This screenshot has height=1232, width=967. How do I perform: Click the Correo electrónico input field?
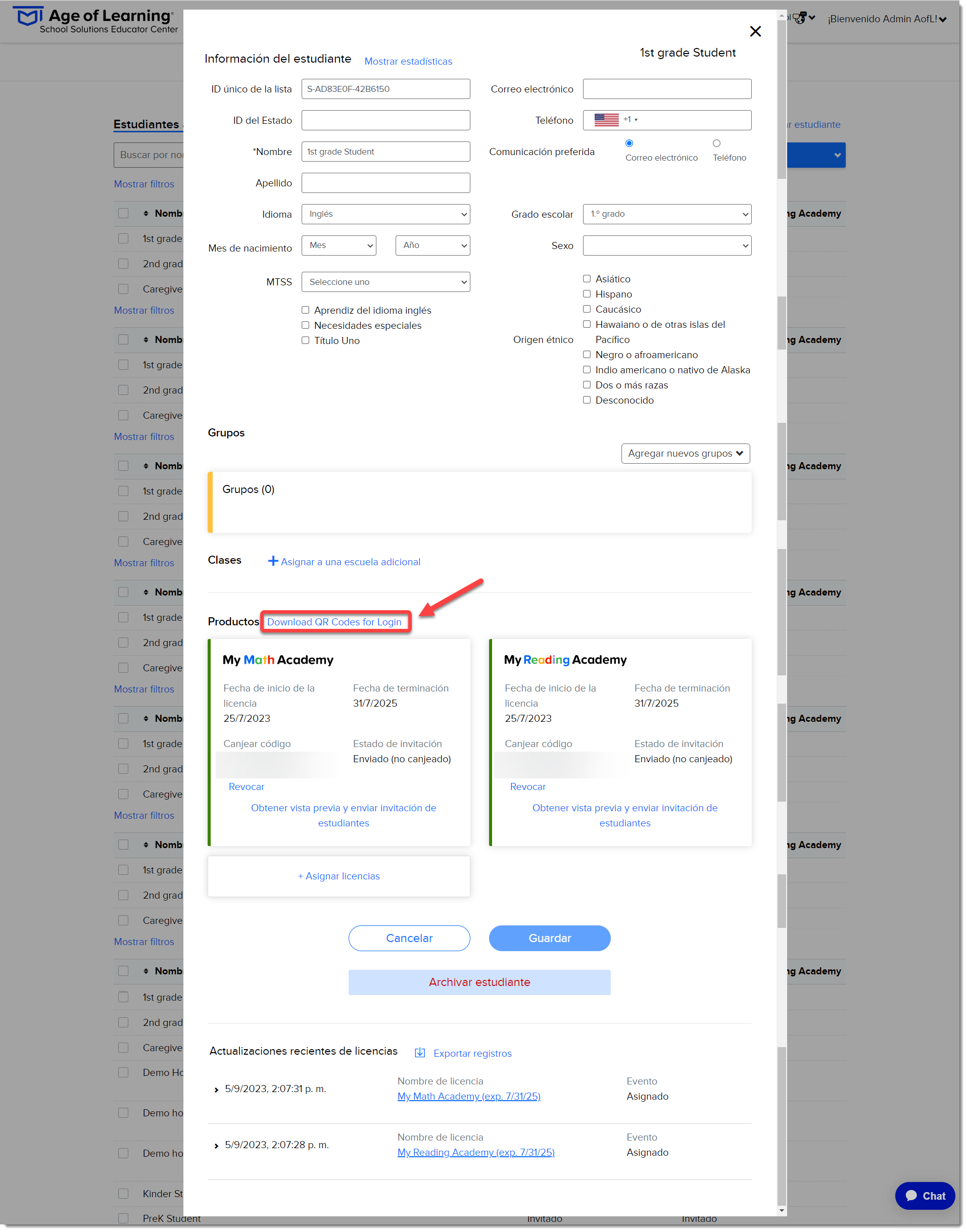[x=667, y=89]
